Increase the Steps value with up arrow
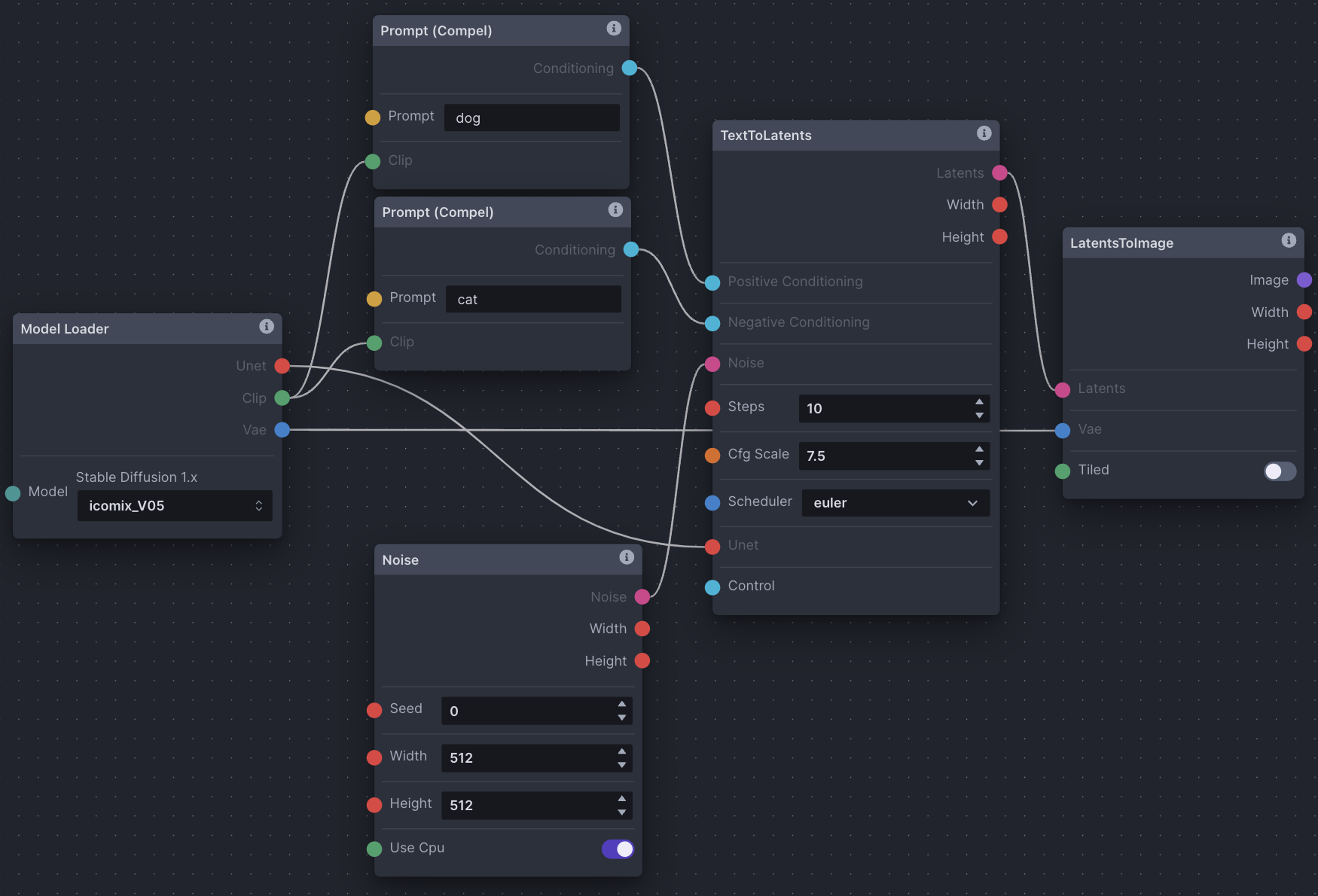Screen dimensions: 1318x896 click(x=979, y=402)
